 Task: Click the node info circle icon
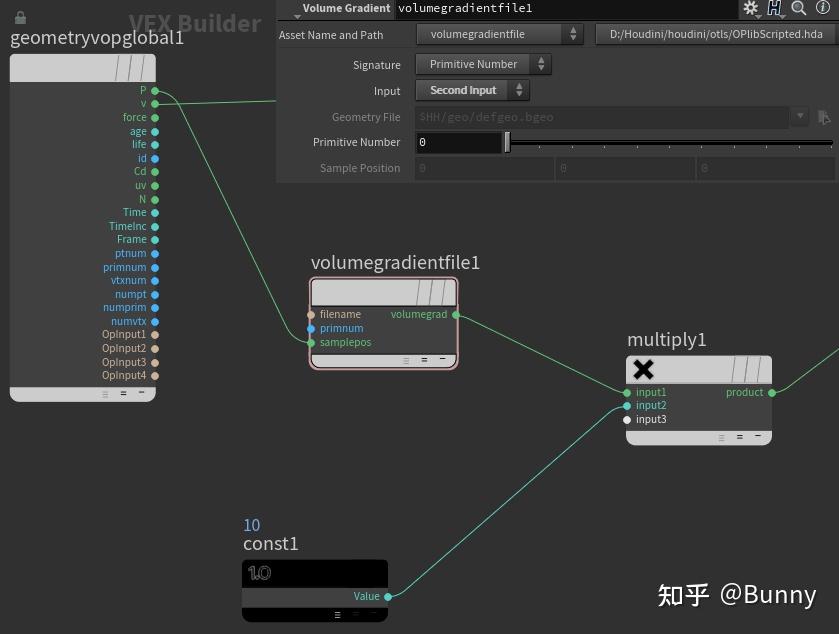click(x=823, y=8)
